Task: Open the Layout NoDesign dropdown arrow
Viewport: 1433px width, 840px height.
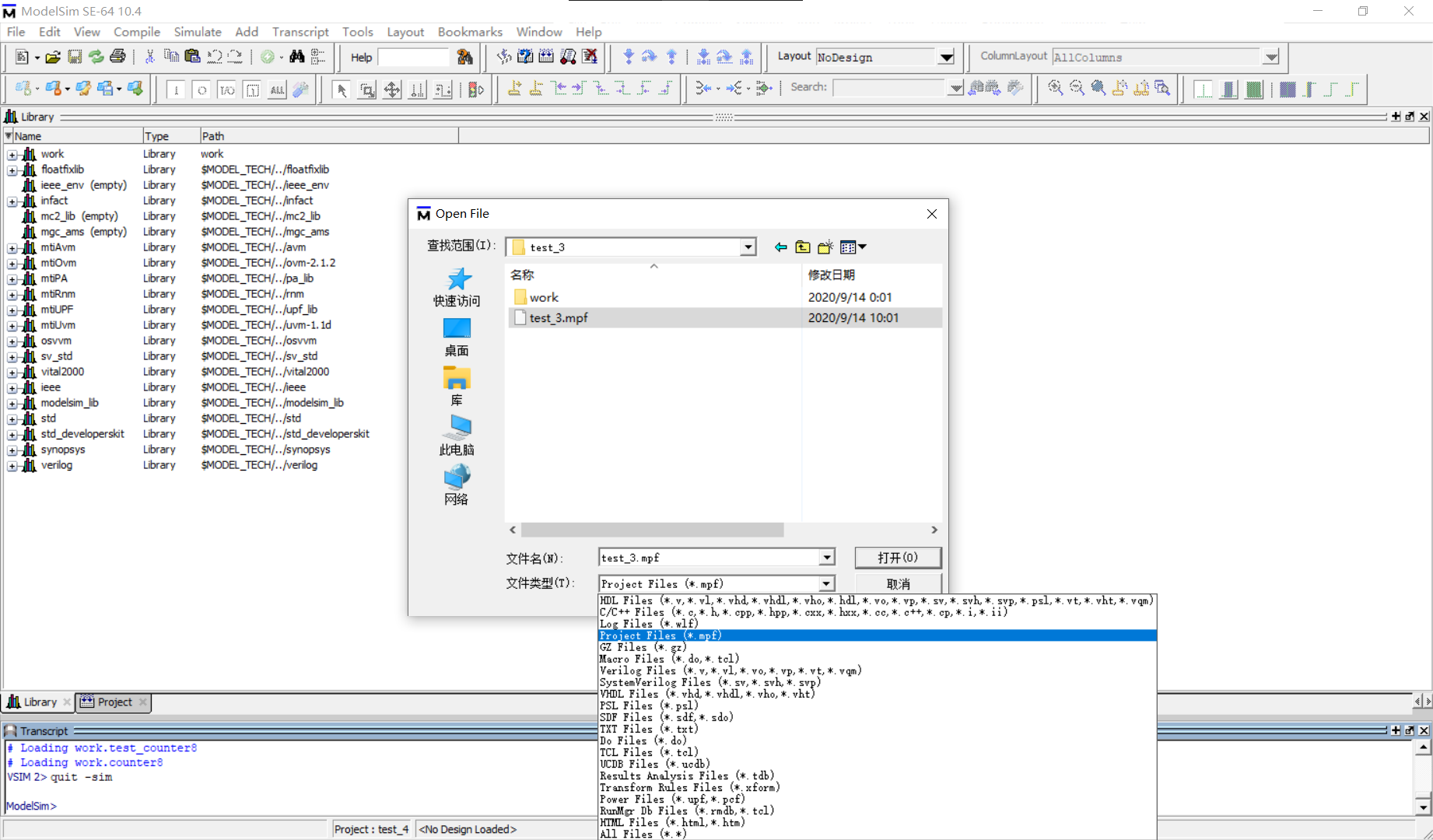Action: 946,58
